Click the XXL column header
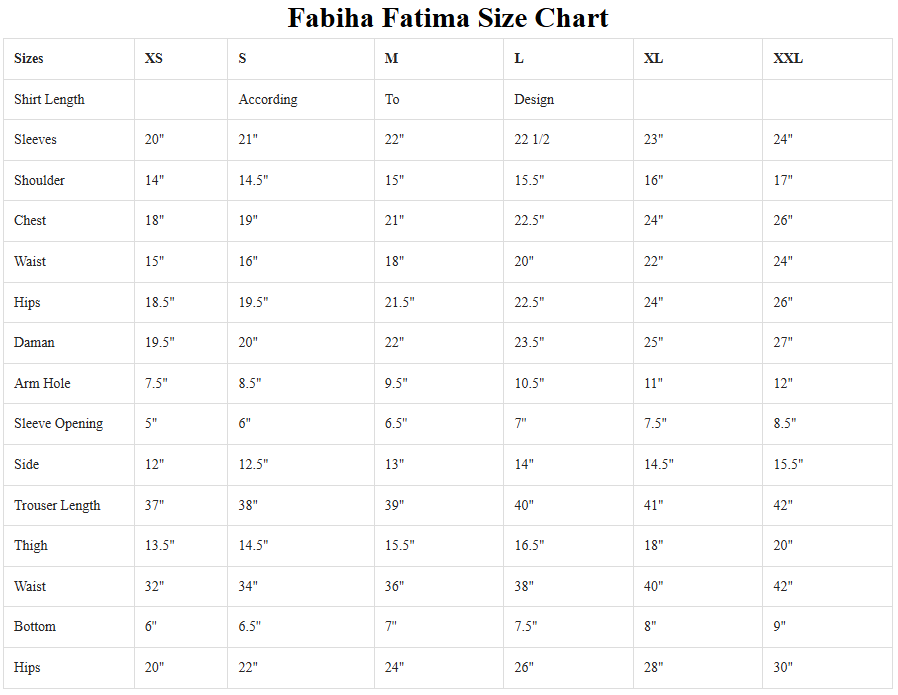The height and width of the screenshot is (695, 898). (788, 59)
